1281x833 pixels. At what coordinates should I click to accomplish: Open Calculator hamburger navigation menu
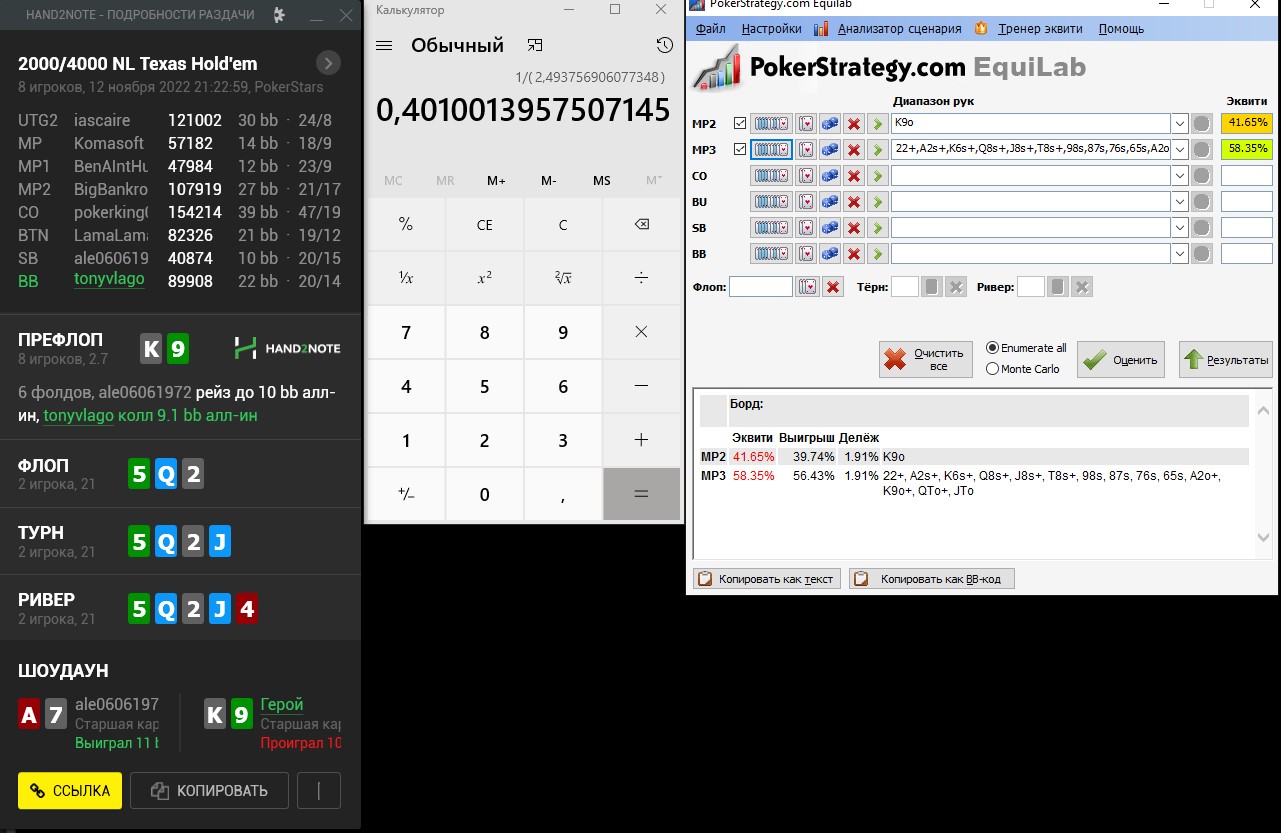[384, 46]
